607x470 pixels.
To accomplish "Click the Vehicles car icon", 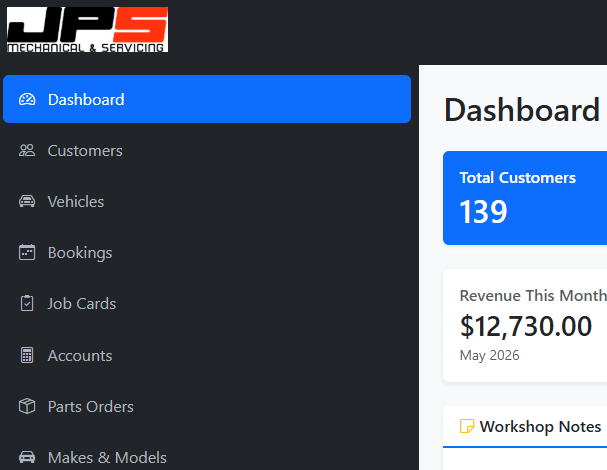I will pos(27,201).
